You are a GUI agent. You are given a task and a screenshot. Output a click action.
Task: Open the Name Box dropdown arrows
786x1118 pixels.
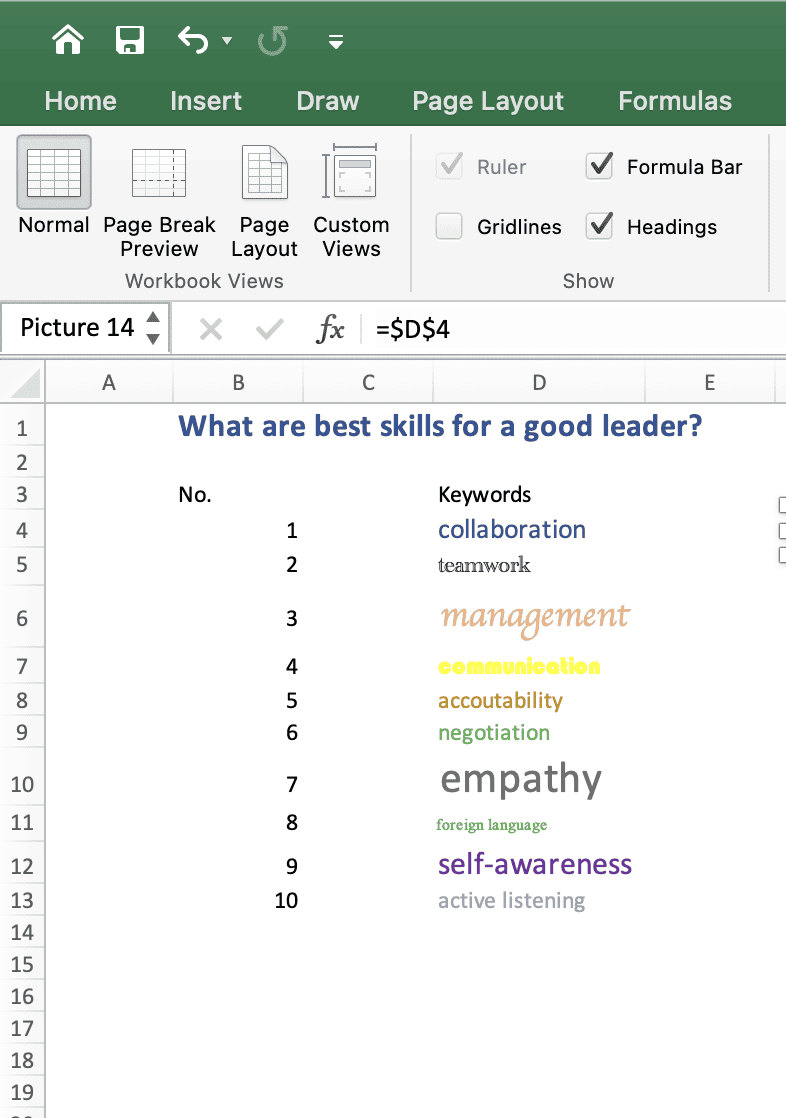(x=153, y=328)
